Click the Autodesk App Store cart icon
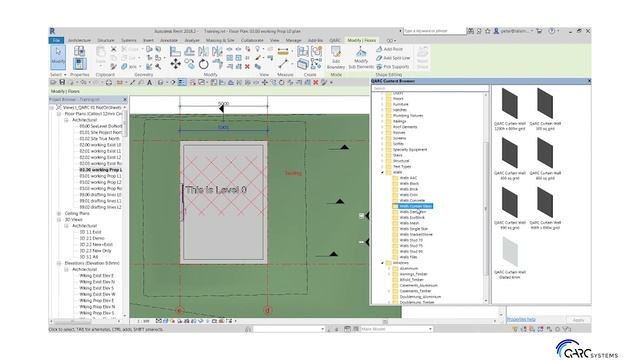The width and height of the screenshot is (640, 360). pyautogui.click(x=539, y=31)
